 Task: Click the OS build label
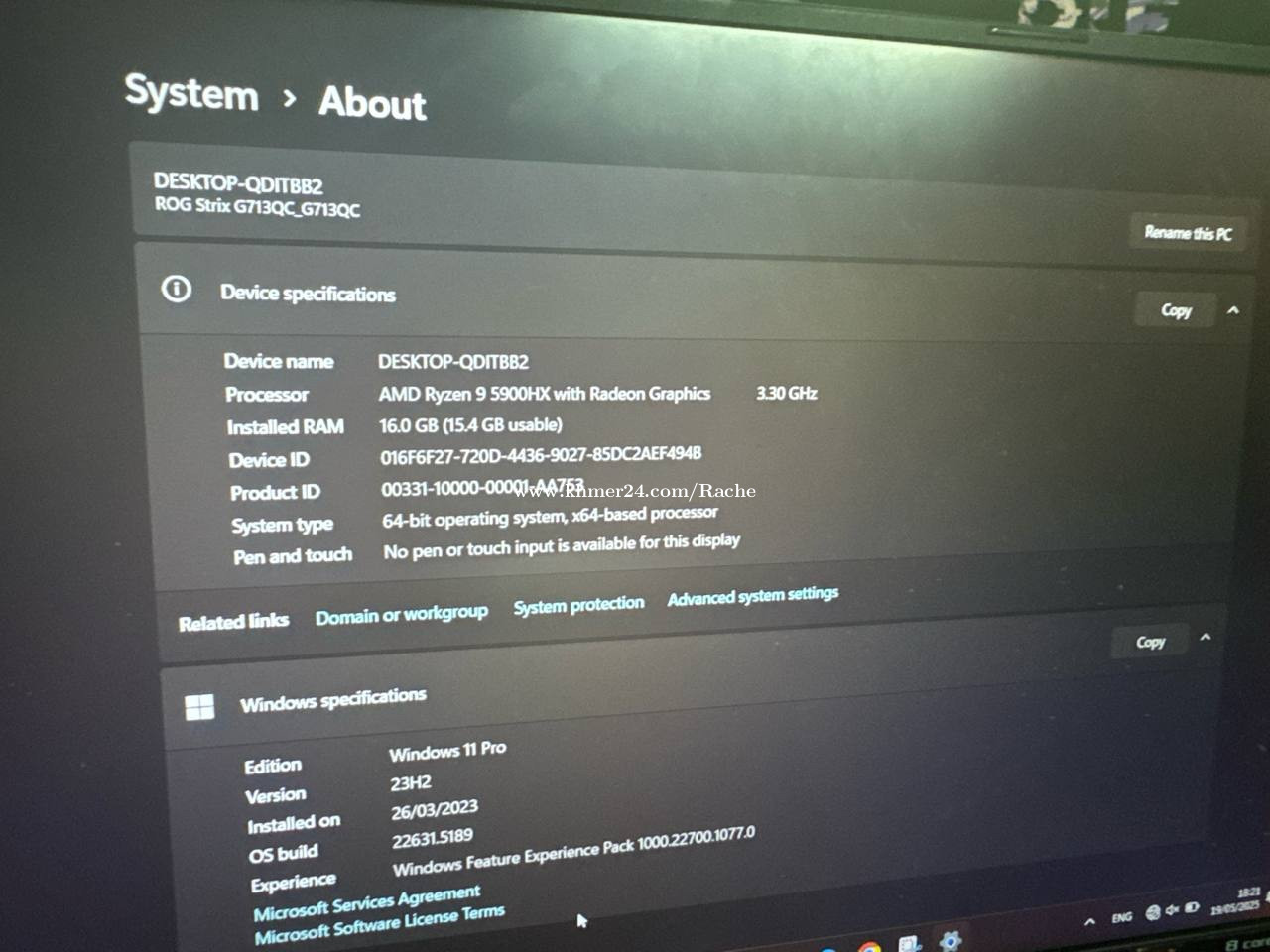284,854
